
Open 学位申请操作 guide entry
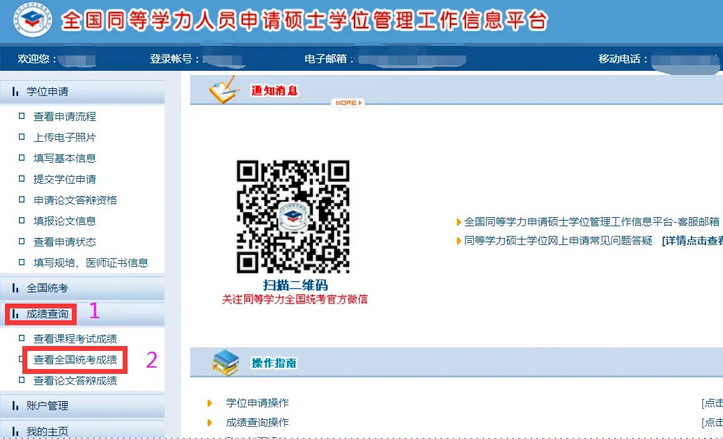click(x=257, y=402)
